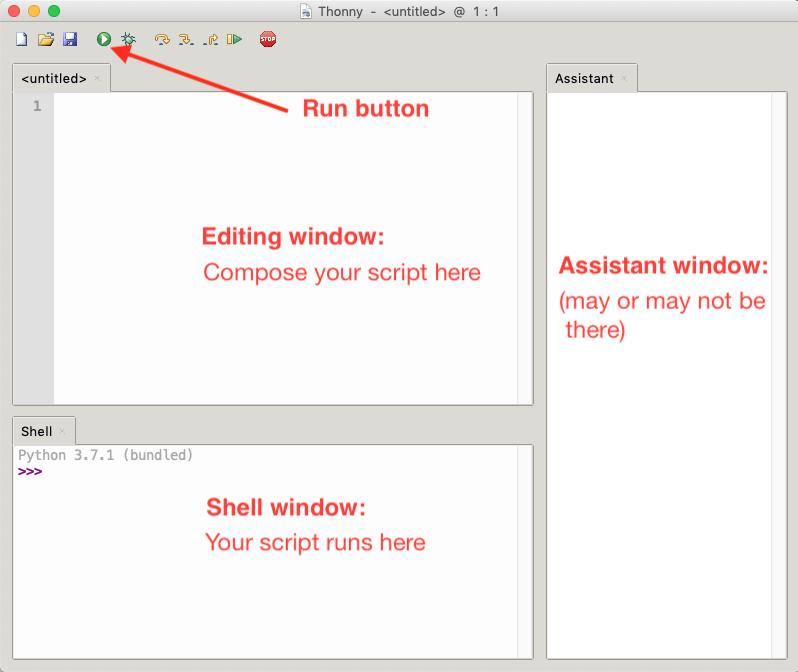The width and height of the screenshot is (798, 672).
Task: Close the <untitled> editor tab
Action: coord(97,78)
